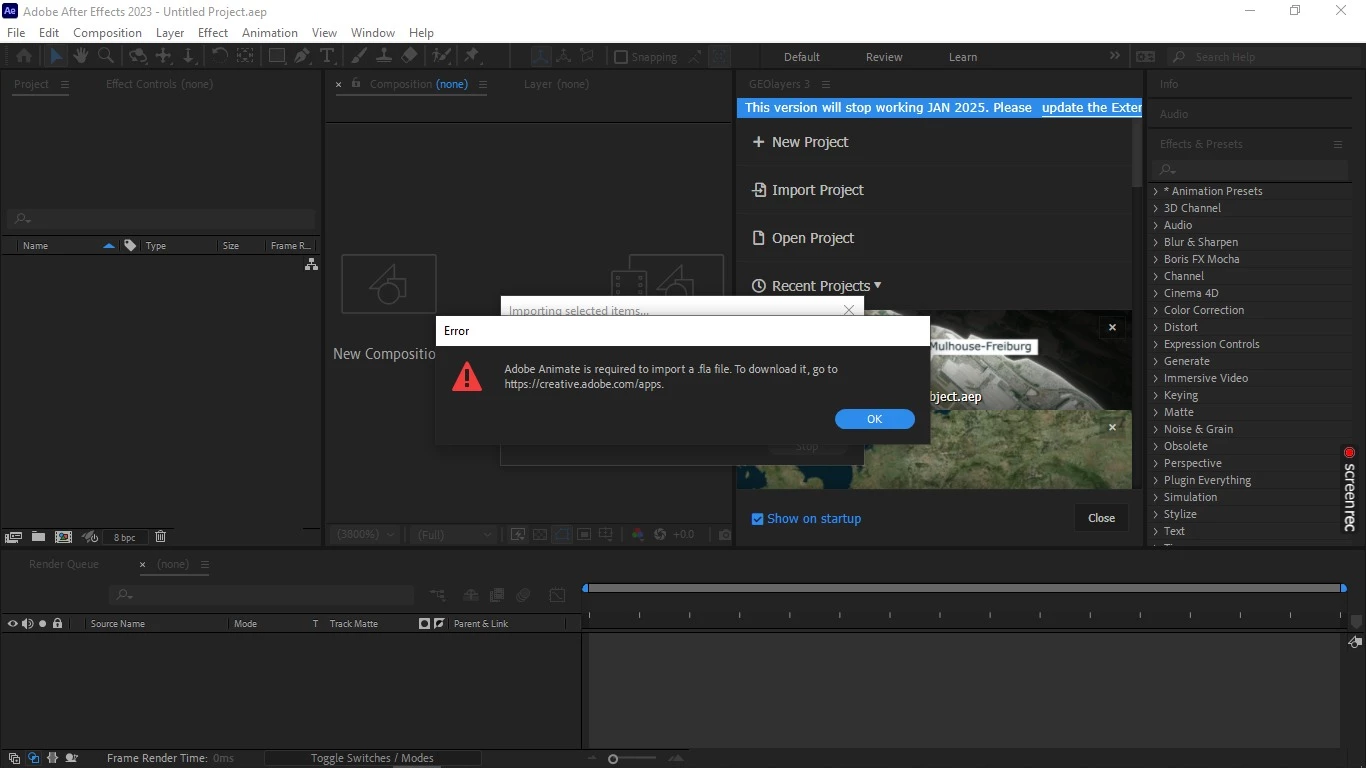Select the Orbit camera tool
The height and width of the screenshot is (768, 1366).
click(x=138, y=56)
